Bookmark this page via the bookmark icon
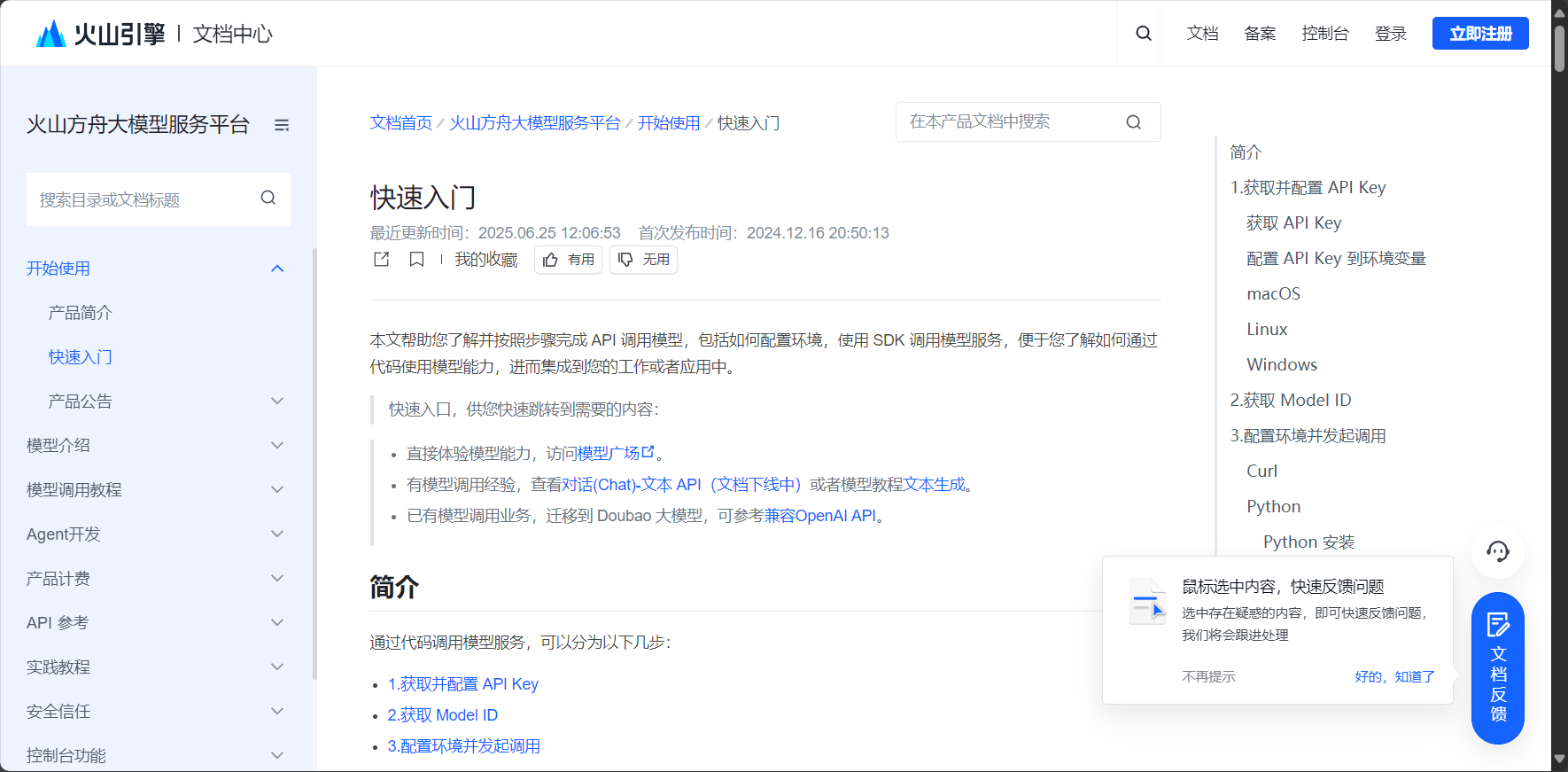The image size is (1568, 772). (416, 259)
